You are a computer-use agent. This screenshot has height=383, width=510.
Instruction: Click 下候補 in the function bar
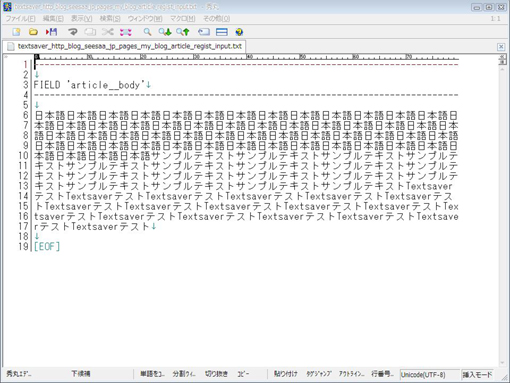(x=81, y=374)
